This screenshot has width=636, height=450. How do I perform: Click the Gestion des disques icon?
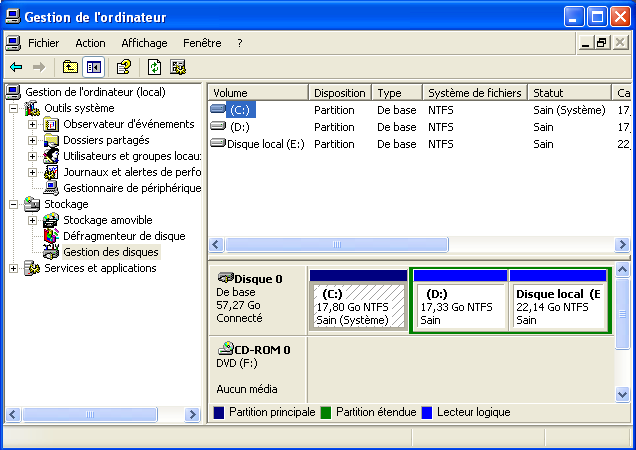click(51, 252)
